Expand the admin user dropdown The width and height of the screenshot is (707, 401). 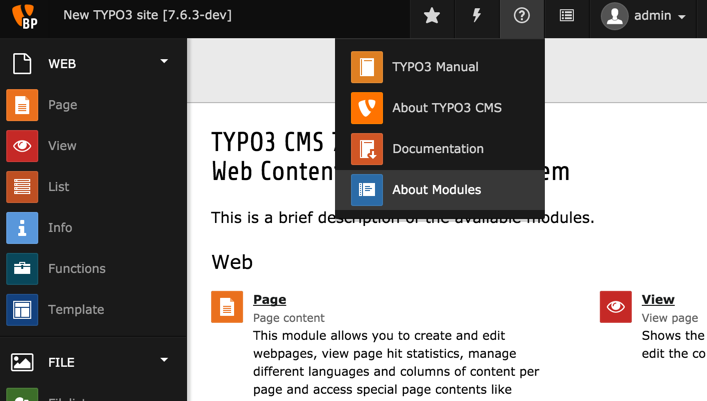(682, 17)
